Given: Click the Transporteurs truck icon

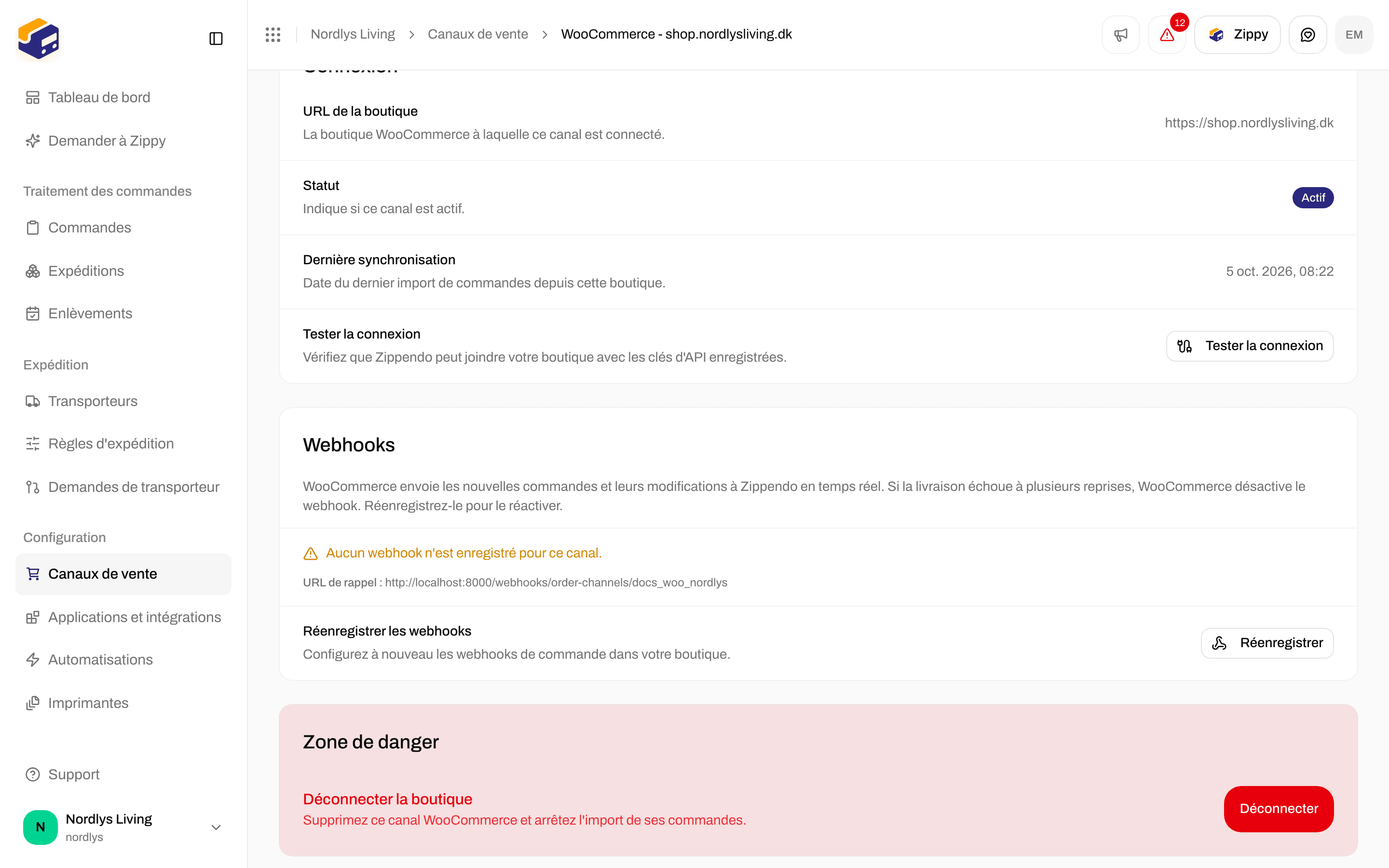Looking at the screenshot, I should click(33, 401).
